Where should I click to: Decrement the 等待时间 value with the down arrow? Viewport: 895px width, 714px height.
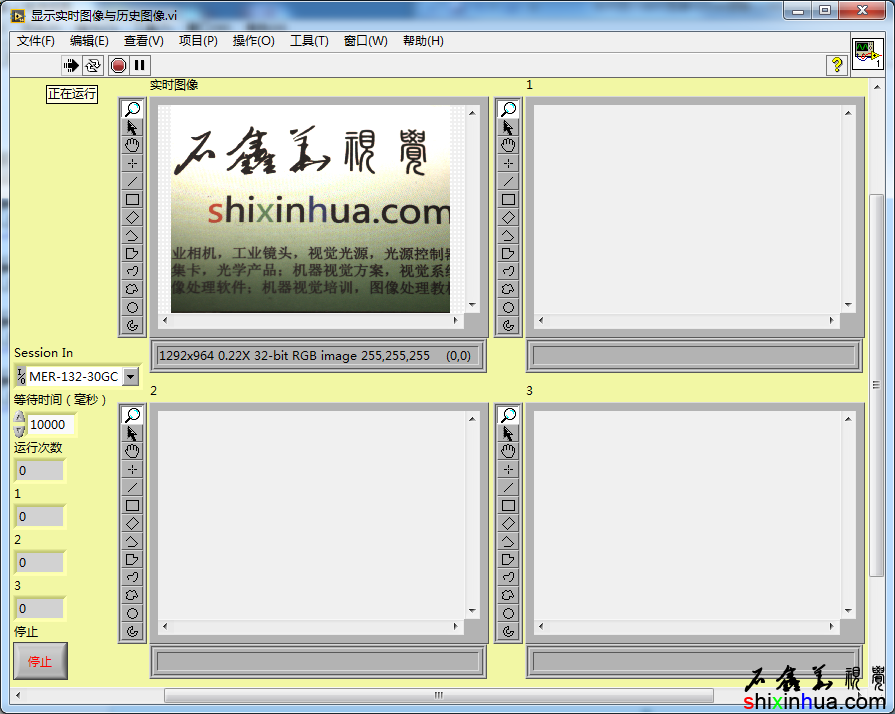(x=20, y=430)
